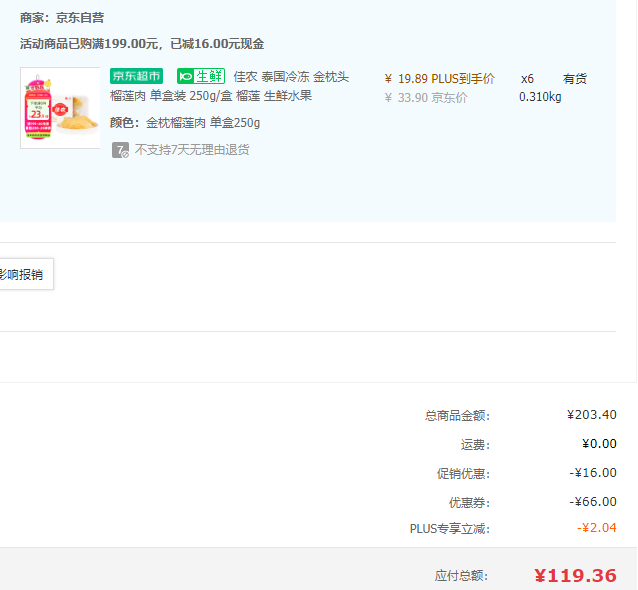Viewport: 638px width, 590px height.
Task: Click the green 京东超市 badge
Action: coord(136,76)
